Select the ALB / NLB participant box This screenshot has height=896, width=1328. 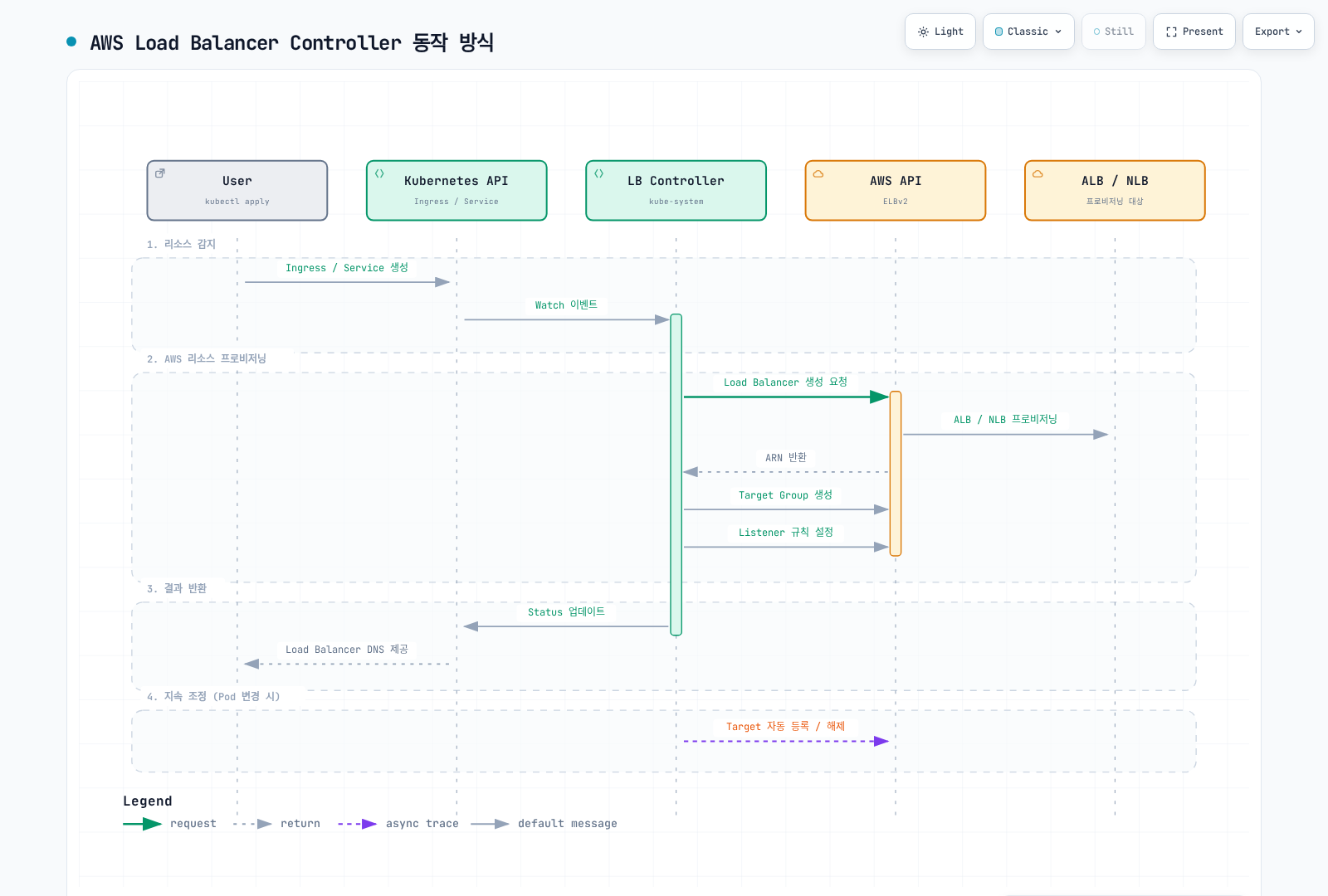1115,191
